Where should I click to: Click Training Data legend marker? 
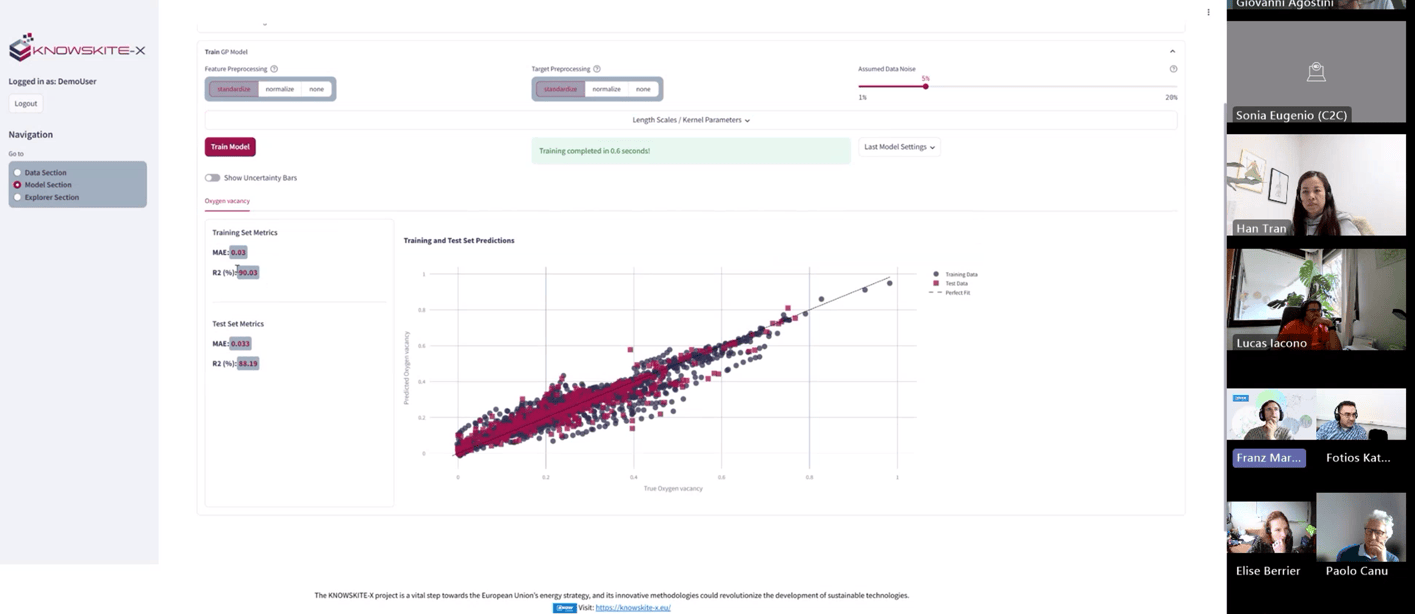pyautogui.click(x=936, y=274)
